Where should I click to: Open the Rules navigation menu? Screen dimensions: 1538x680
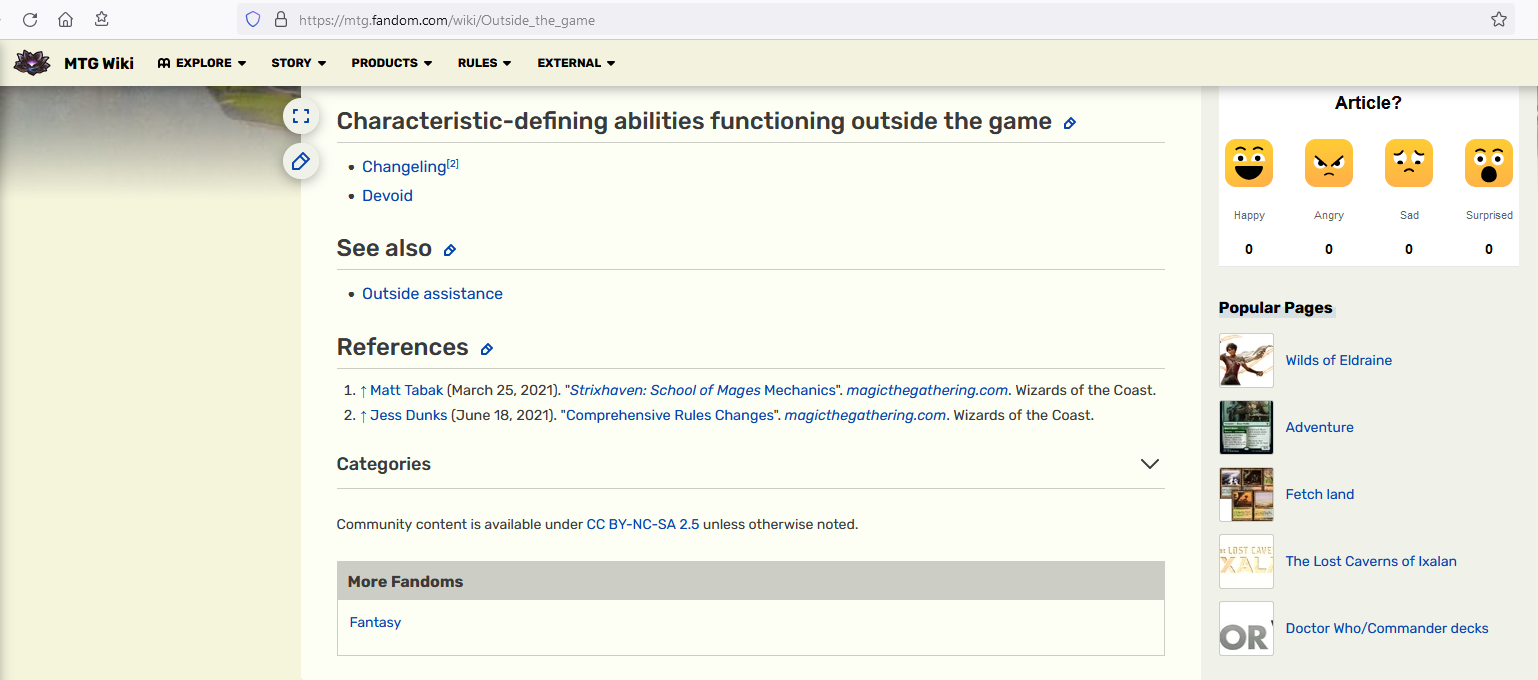(484, 63)
